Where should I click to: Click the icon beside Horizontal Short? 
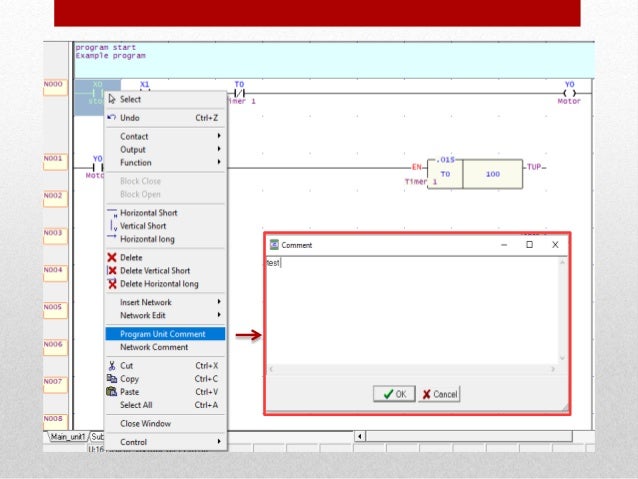(x=112, y=213)
